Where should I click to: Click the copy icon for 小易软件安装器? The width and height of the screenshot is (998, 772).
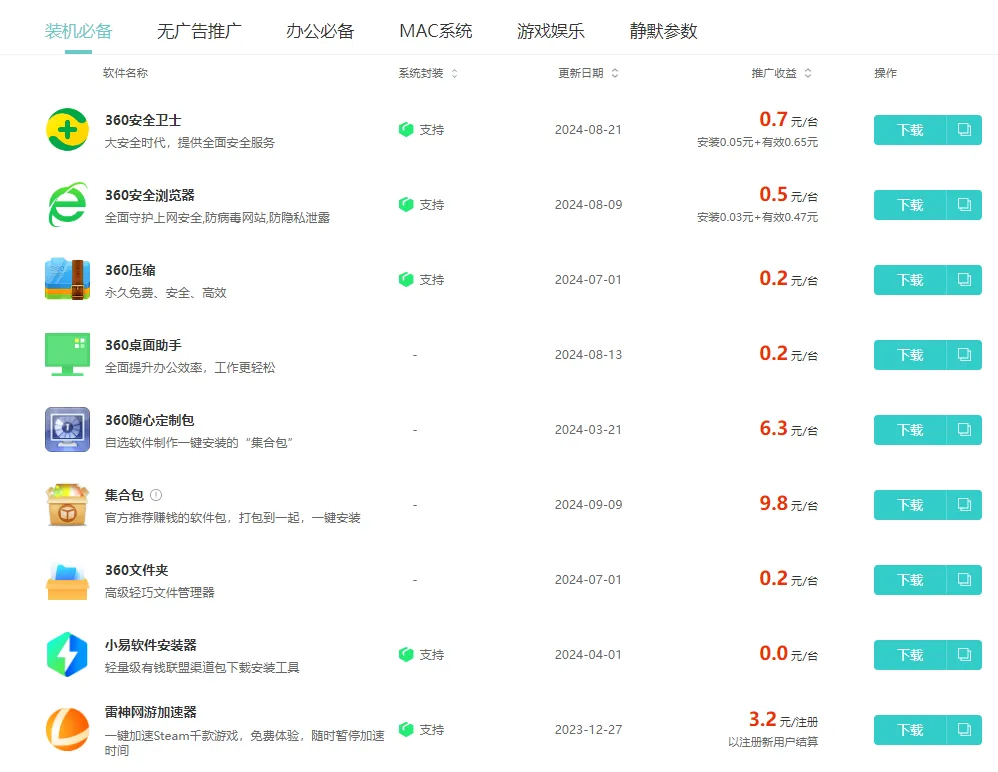[964, 655]
